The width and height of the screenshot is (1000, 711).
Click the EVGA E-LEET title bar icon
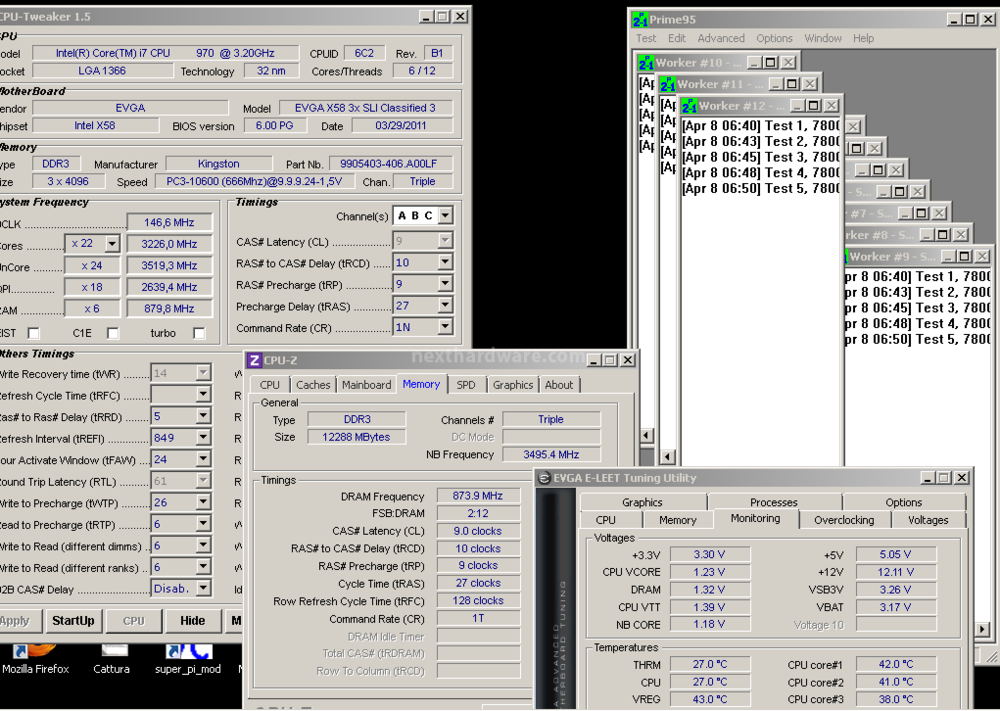tap(544, 478)
